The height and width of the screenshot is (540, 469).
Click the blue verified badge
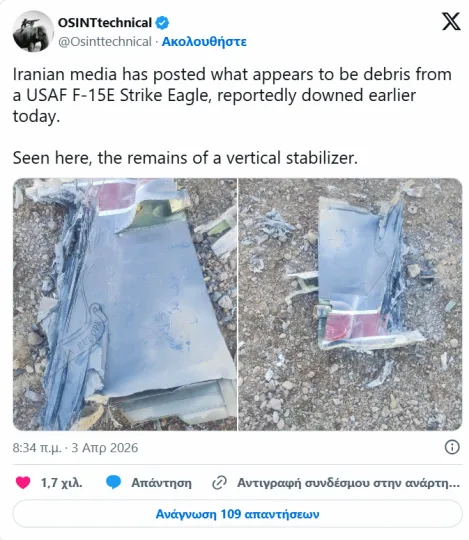click(x=162, y=23)
